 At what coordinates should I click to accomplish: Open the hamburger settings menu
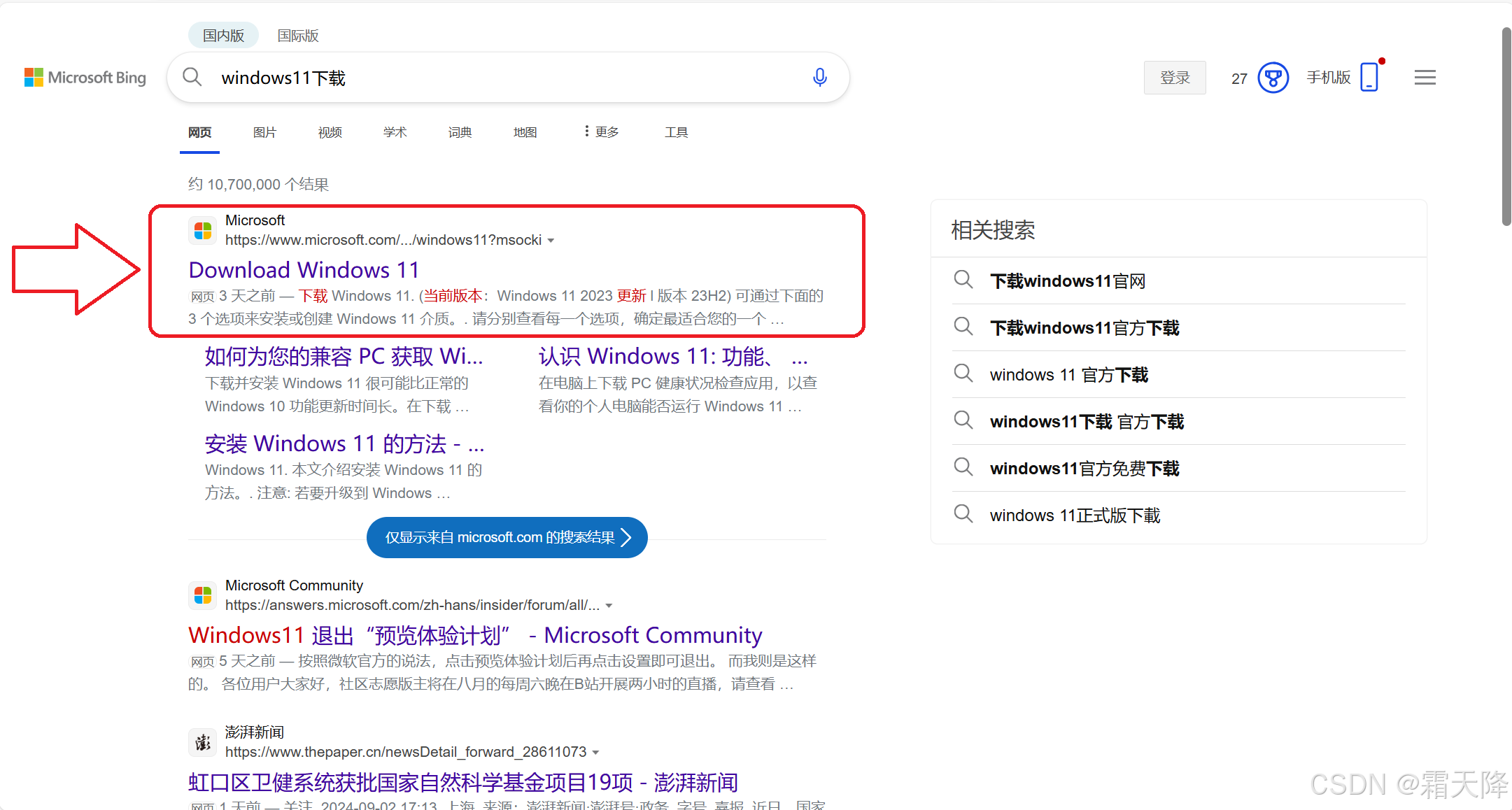tap(1425, 78)
